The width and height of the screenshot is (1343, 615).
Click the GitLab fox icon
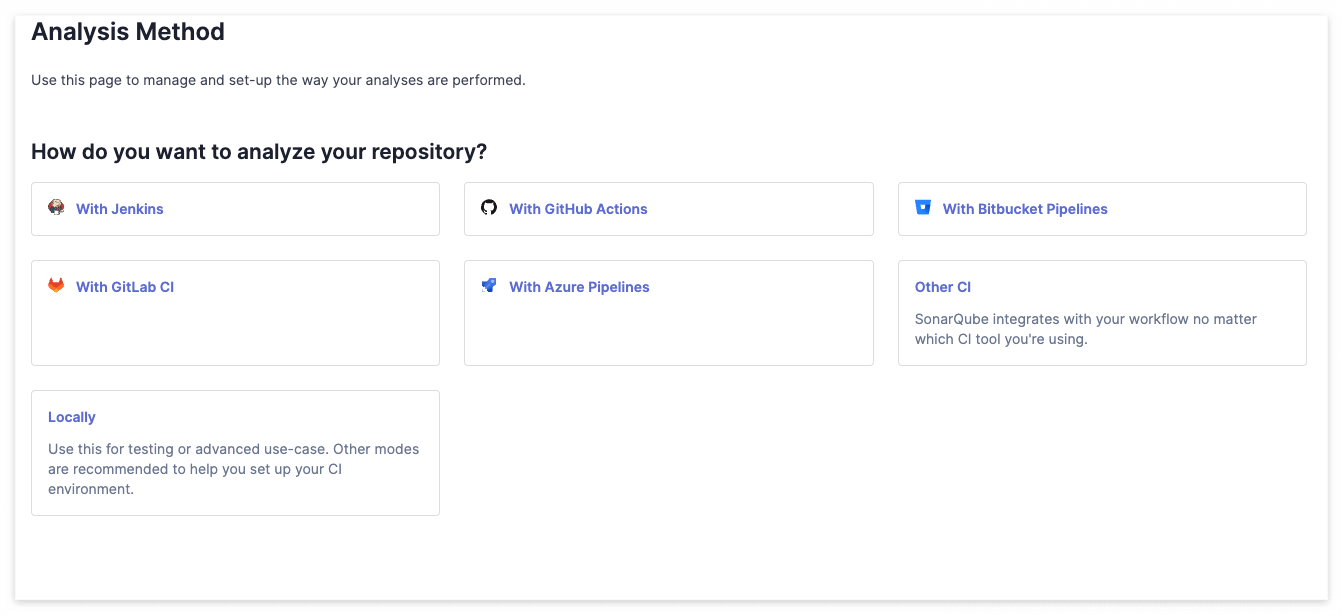[x=56, y=286]
